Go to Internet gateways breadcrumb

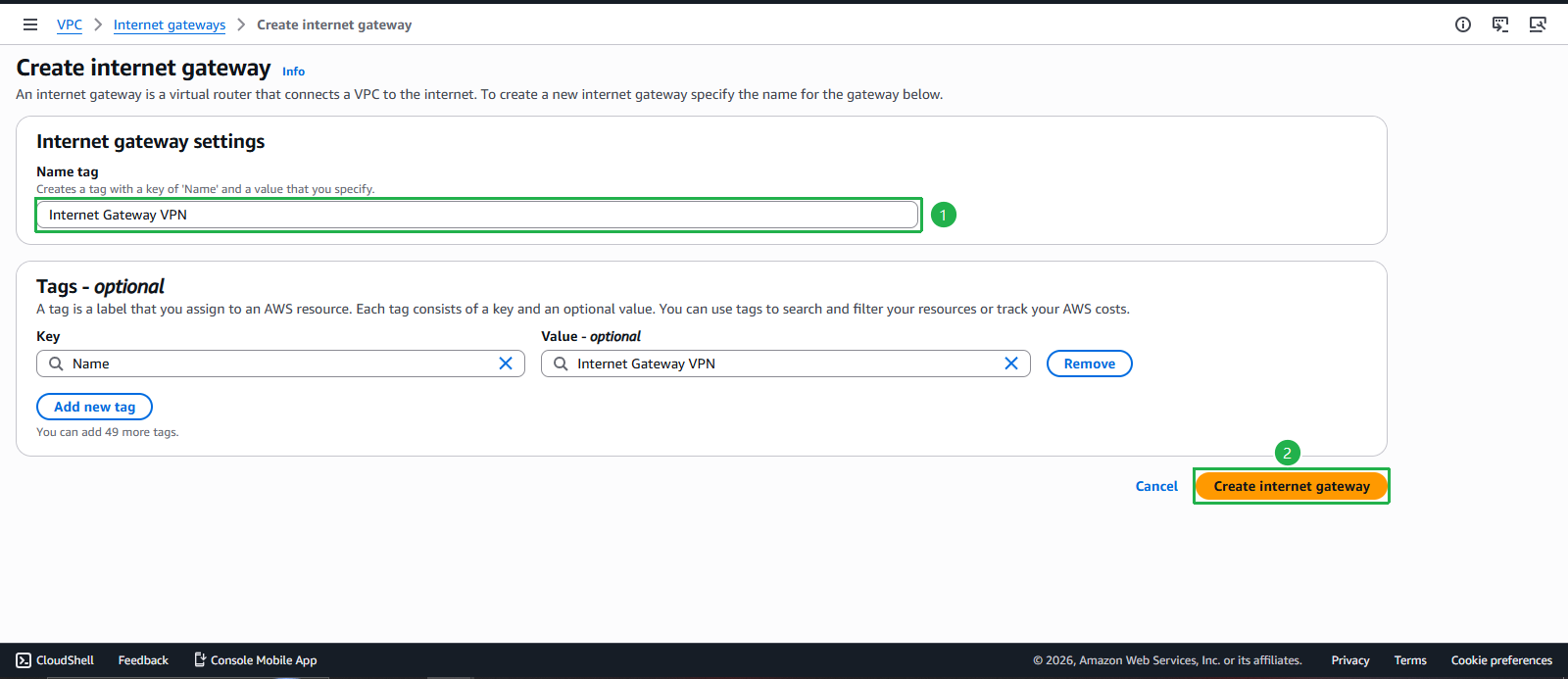[x=170, y=24]
